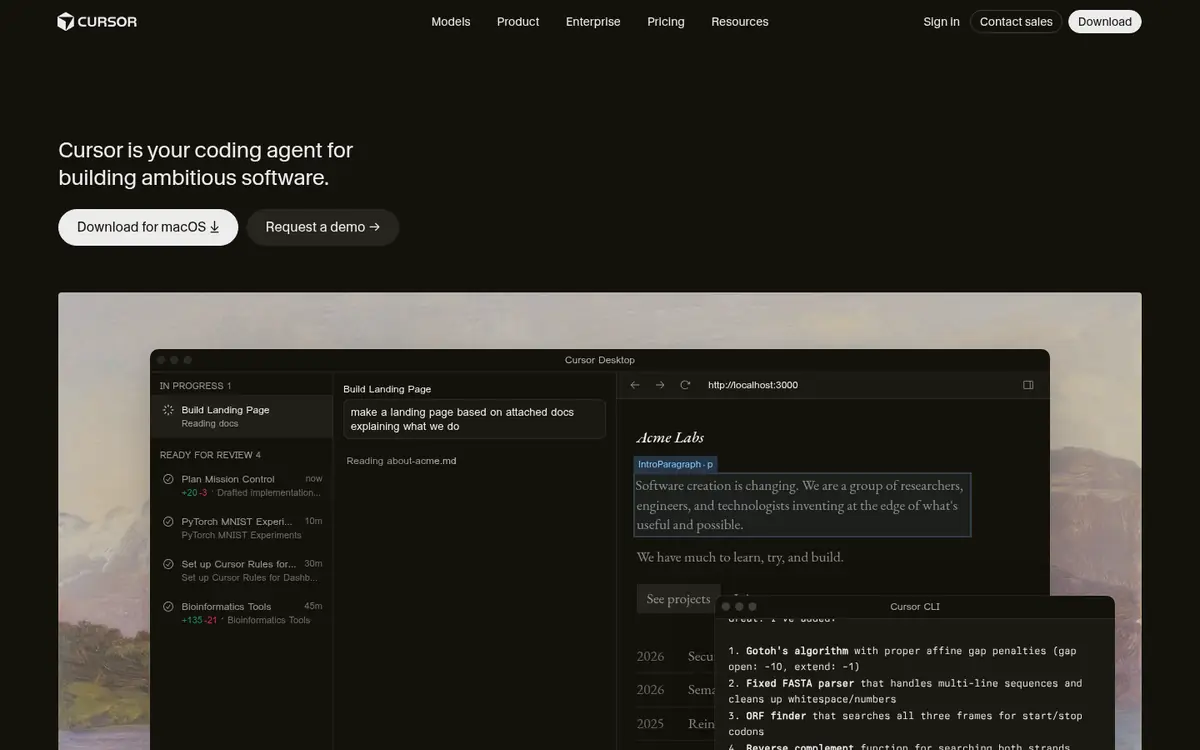This screenshot has height=750, width=1200.
Task: Open the Models menu
Action: click(451, 22)
